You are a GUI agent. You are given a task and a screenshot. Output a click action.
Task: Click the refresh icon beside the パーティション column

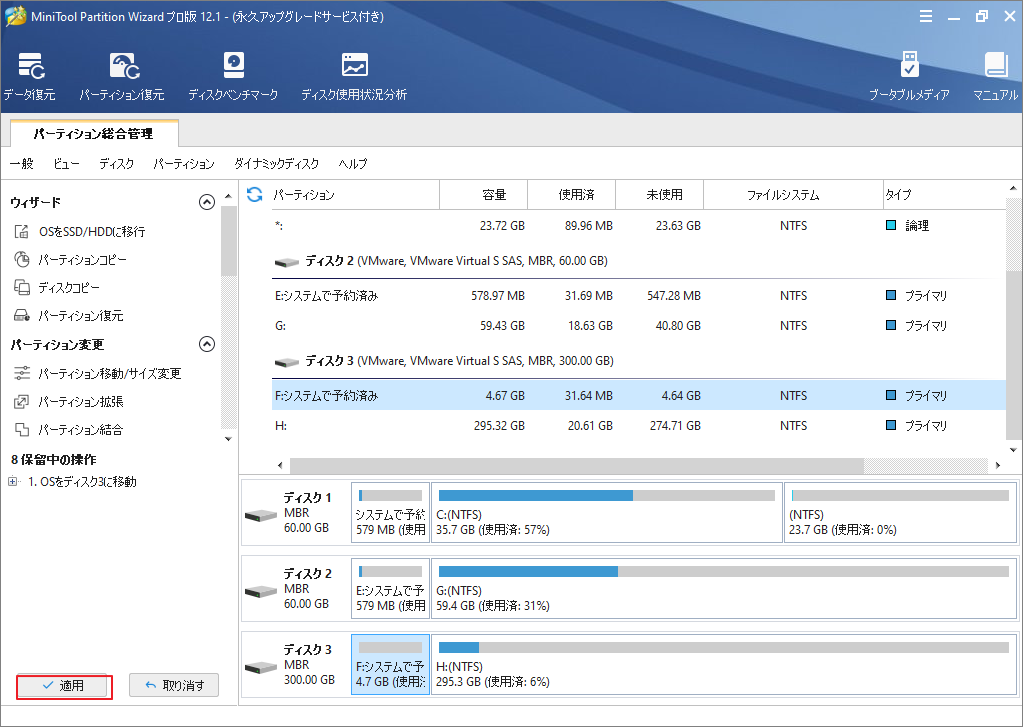(254, 194)
